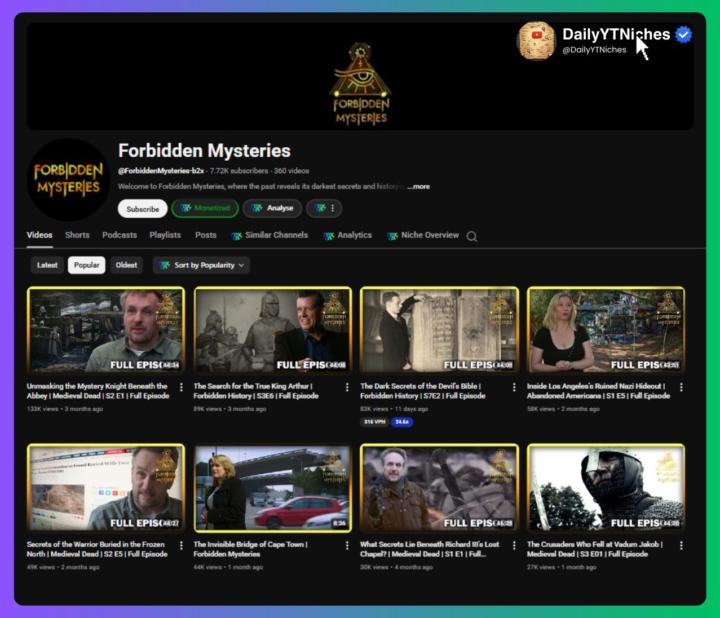Click the Forbidden Mysteries round channel avatar
The width and height of the screenshot is (720, 618).
click(x=68, y=179)
